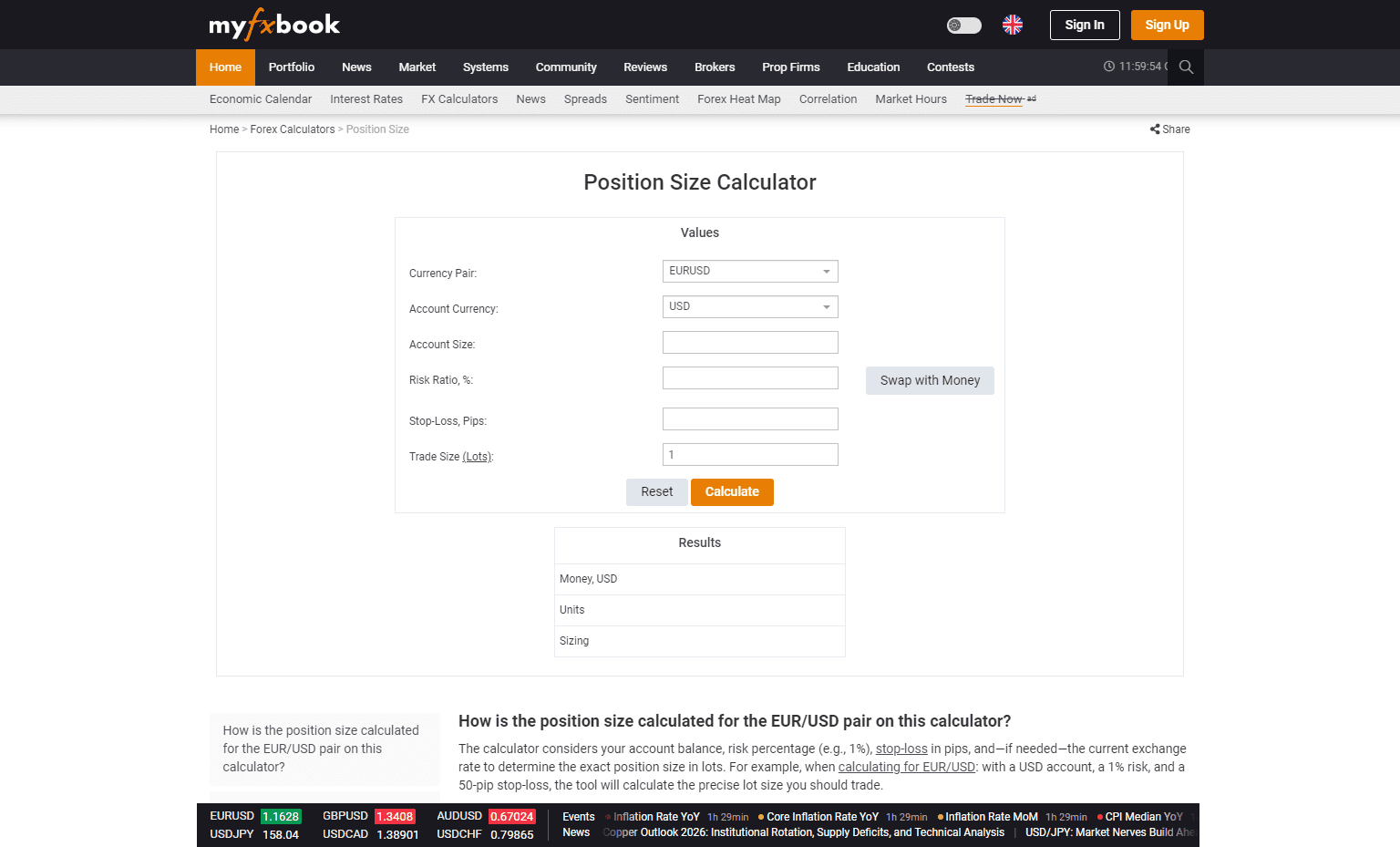Click inside the Account Size input field
Image resolution: width=1400 pixels, height=847 pixels.
749,342
